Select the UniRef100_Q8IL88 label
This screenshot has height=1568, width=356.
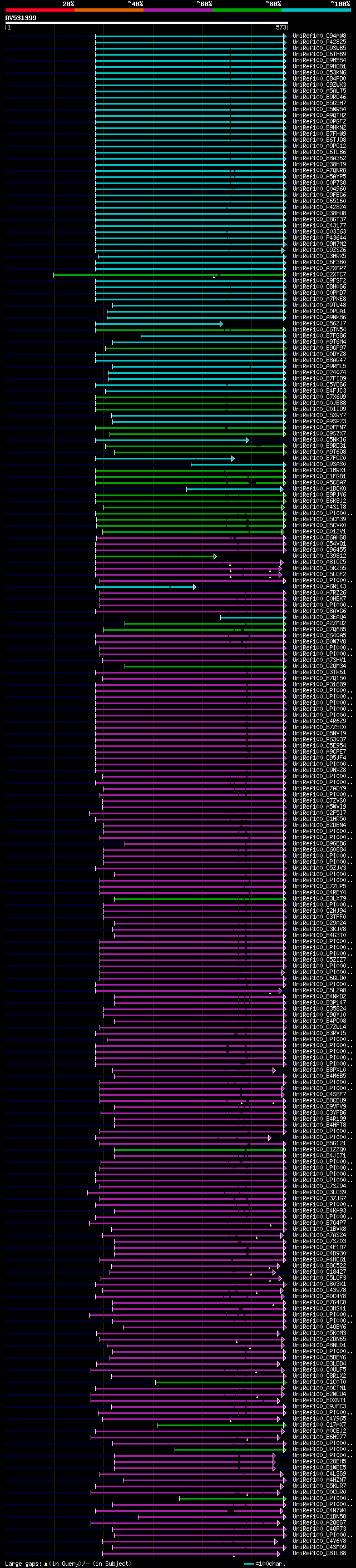(x=319, y=1553)
